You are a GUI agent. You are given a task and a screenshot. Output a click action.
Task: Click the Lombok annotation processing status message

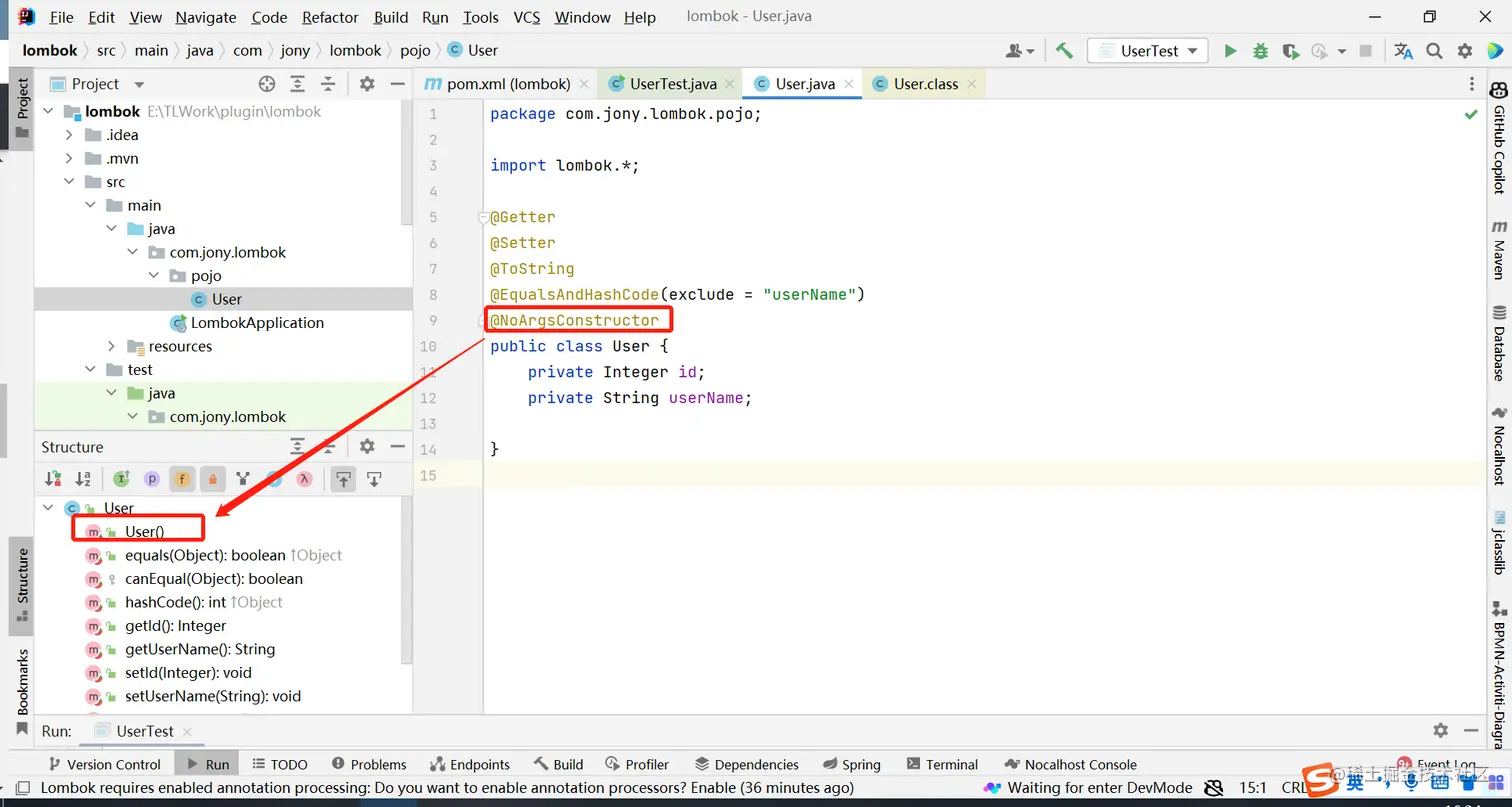click(447, 788)
